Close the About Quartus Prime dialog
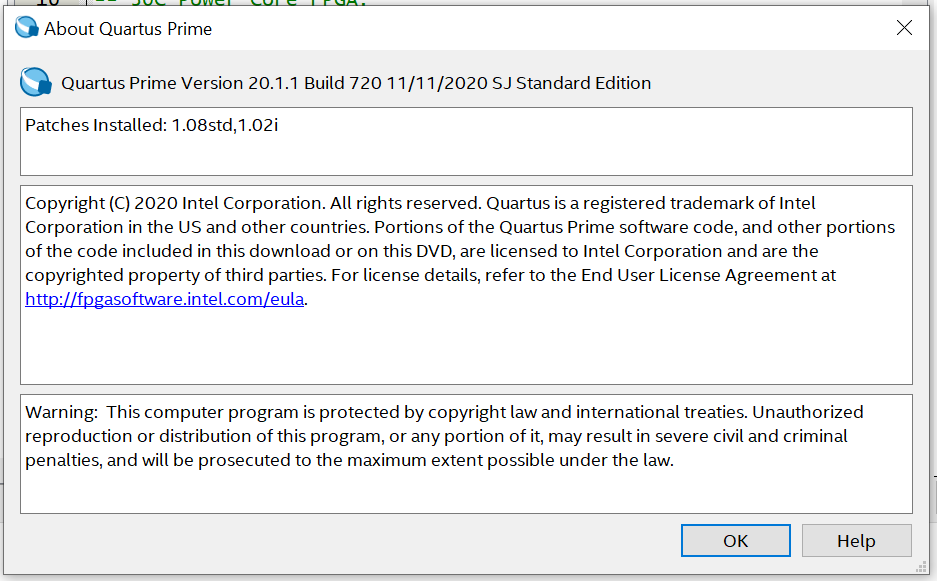The height and width of the screenshot is (581, 937). pyautogui.click(x=904, y=28)
